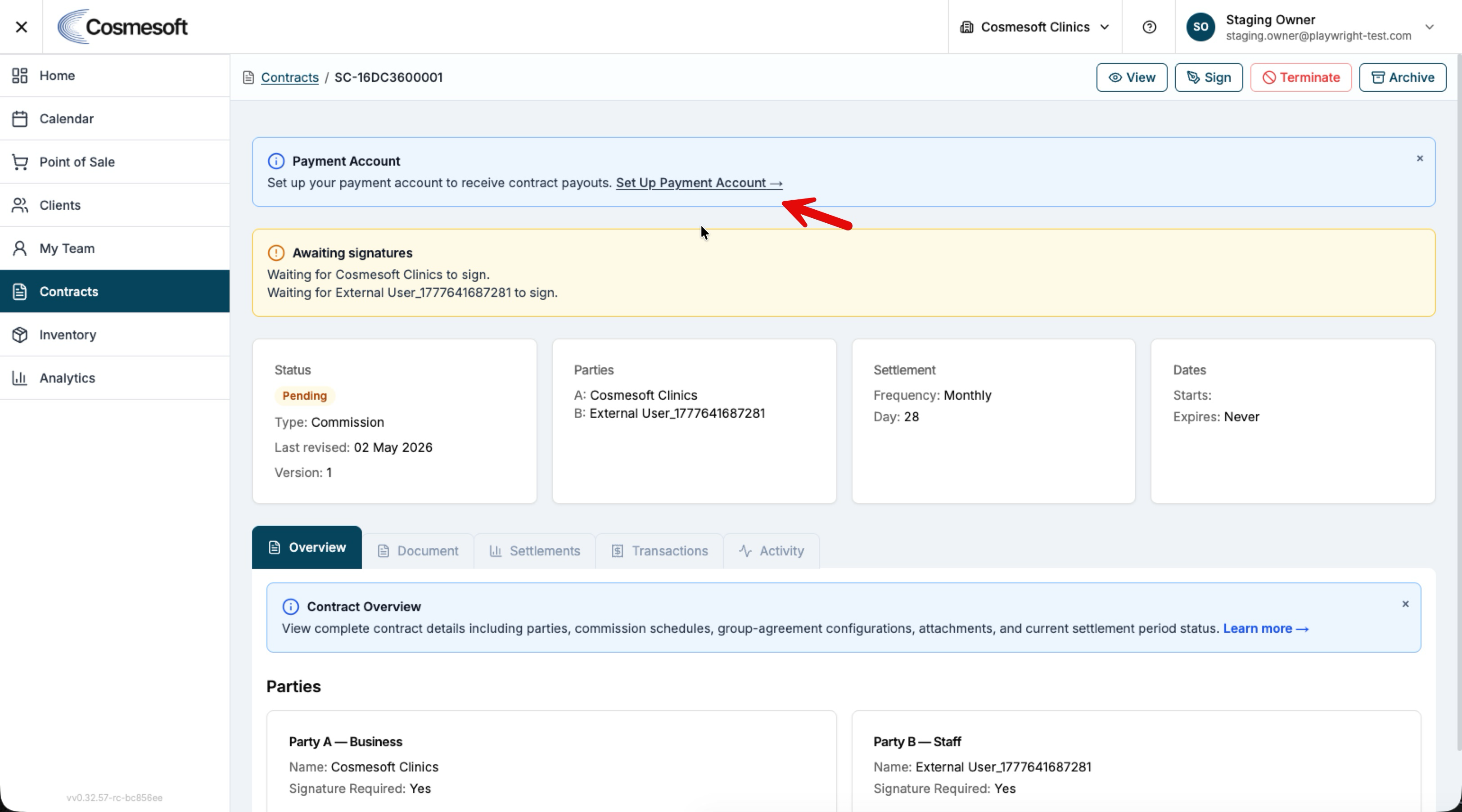Click the version string vv0.32.57-rc-bc856ee
Screen dimensions: 1462x812
tap(115, 797)
